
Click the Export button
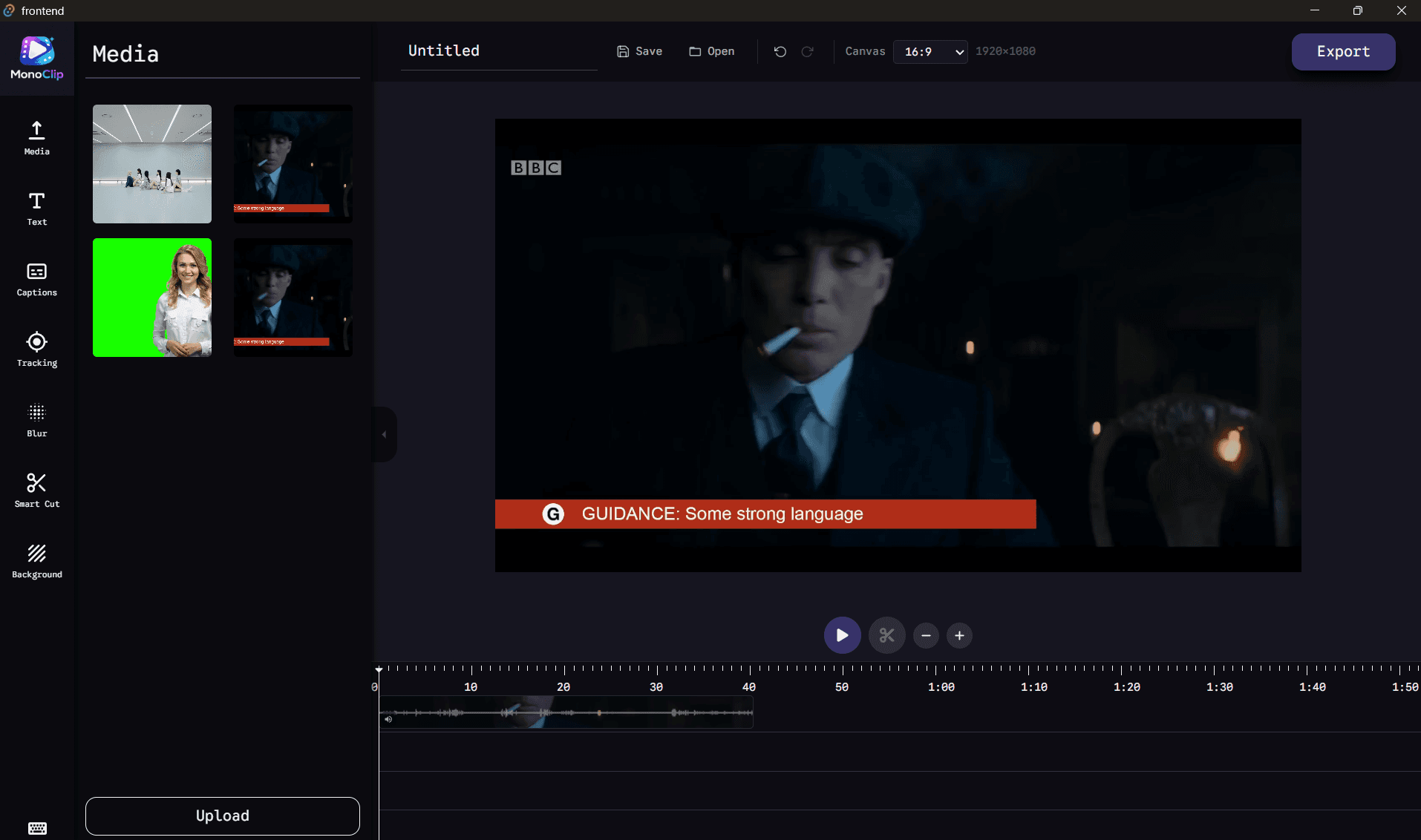[1343, 51]
